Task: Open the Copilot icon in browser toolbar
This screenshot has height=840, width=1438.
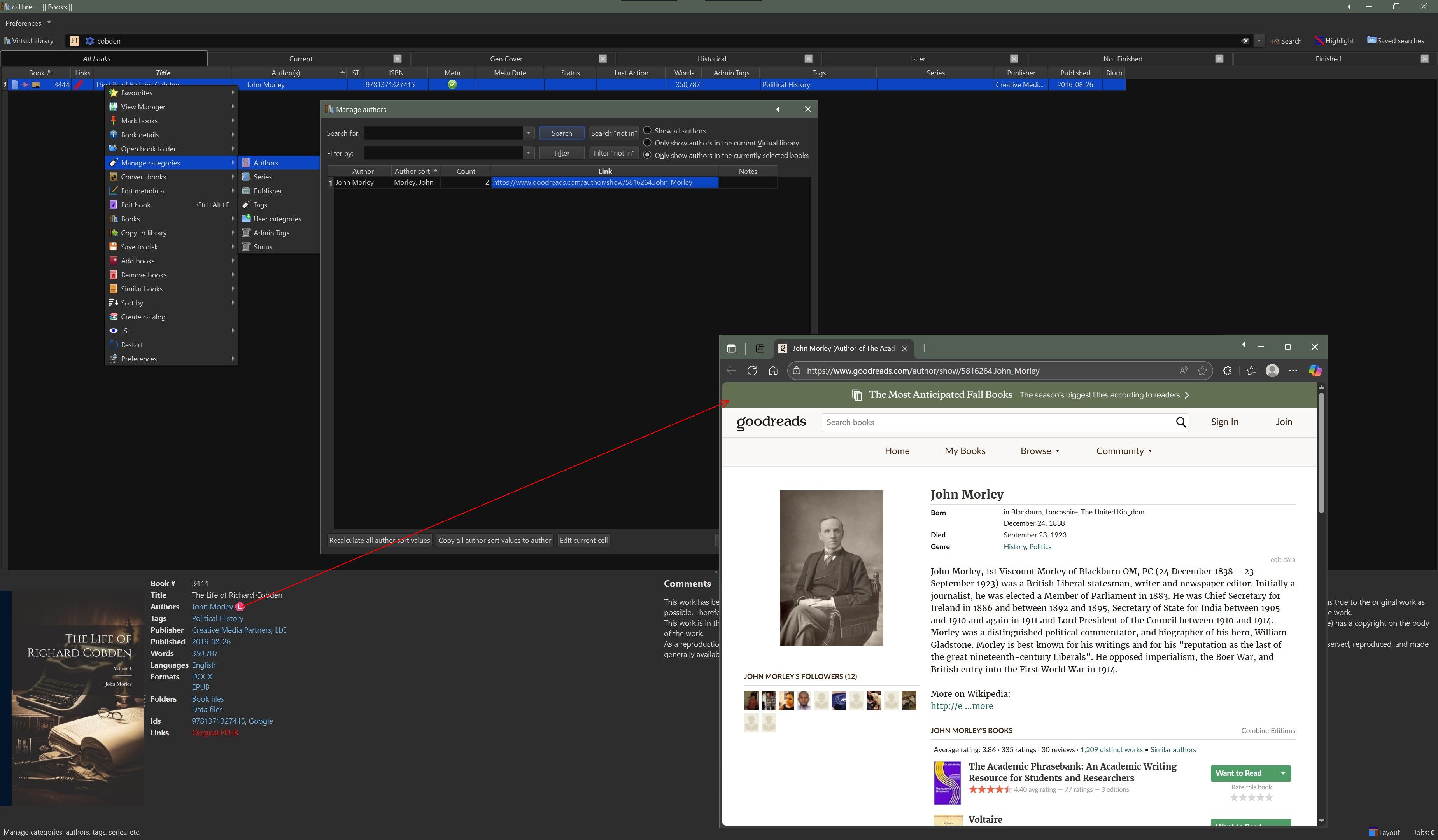Action: pos(1315,371)
